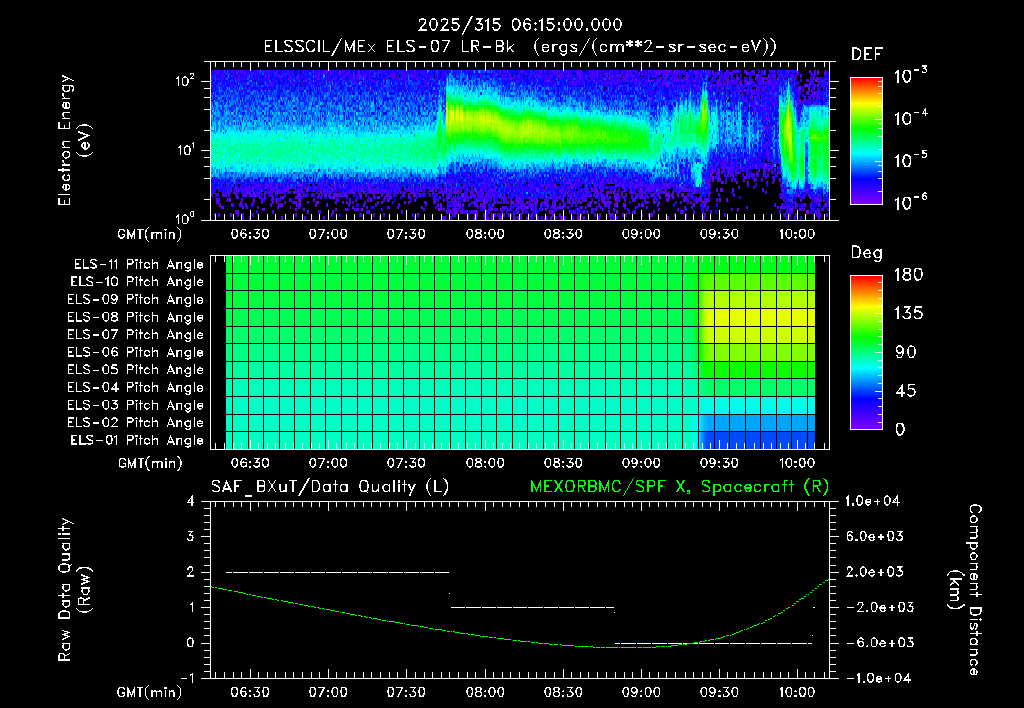1024x708 pixels.
Task: Click the 10:00 time tick under the pitch angle panel
Action: click(x=797, y=464)
